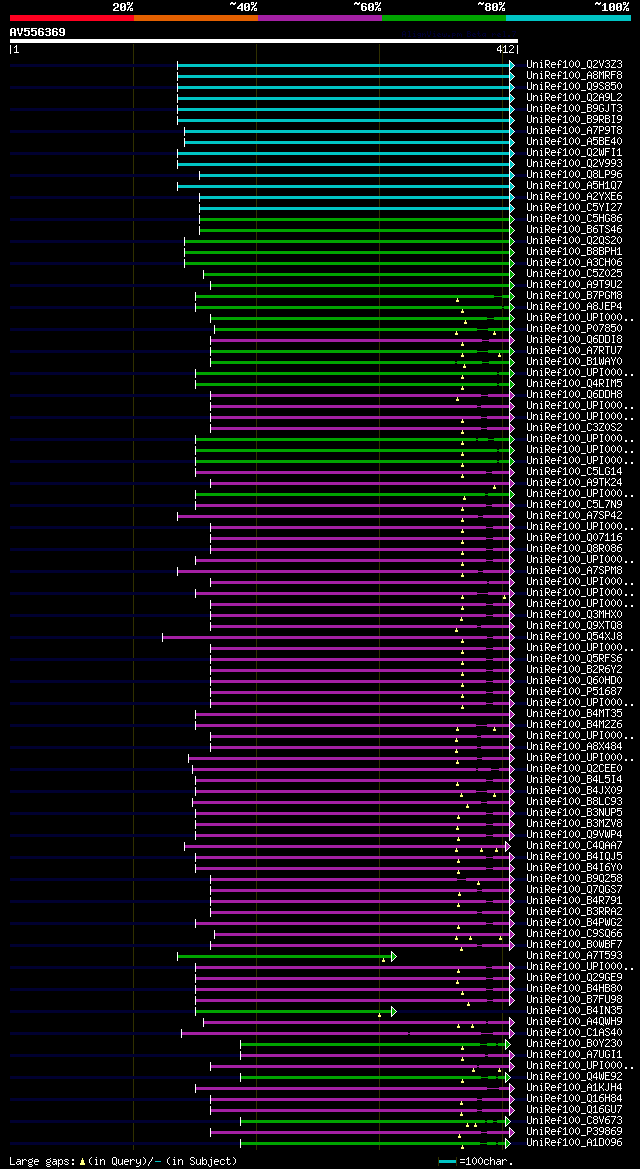The image size is (640, 1169).
Task: Select the query name AV556369
Action: 37,32
